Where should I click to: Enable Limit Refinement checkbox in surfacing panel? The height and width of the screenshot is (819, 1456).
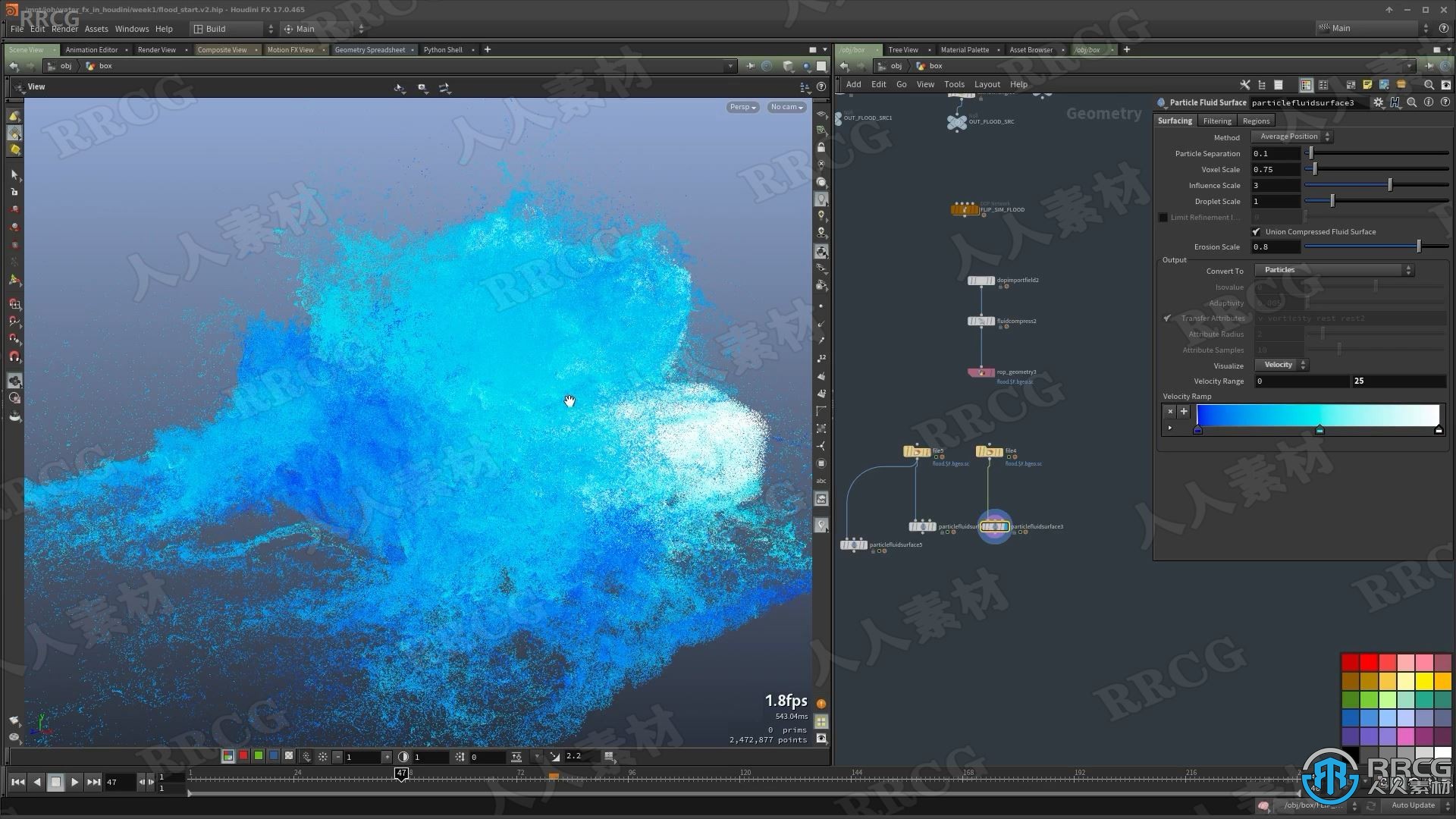click(1164, 216)
